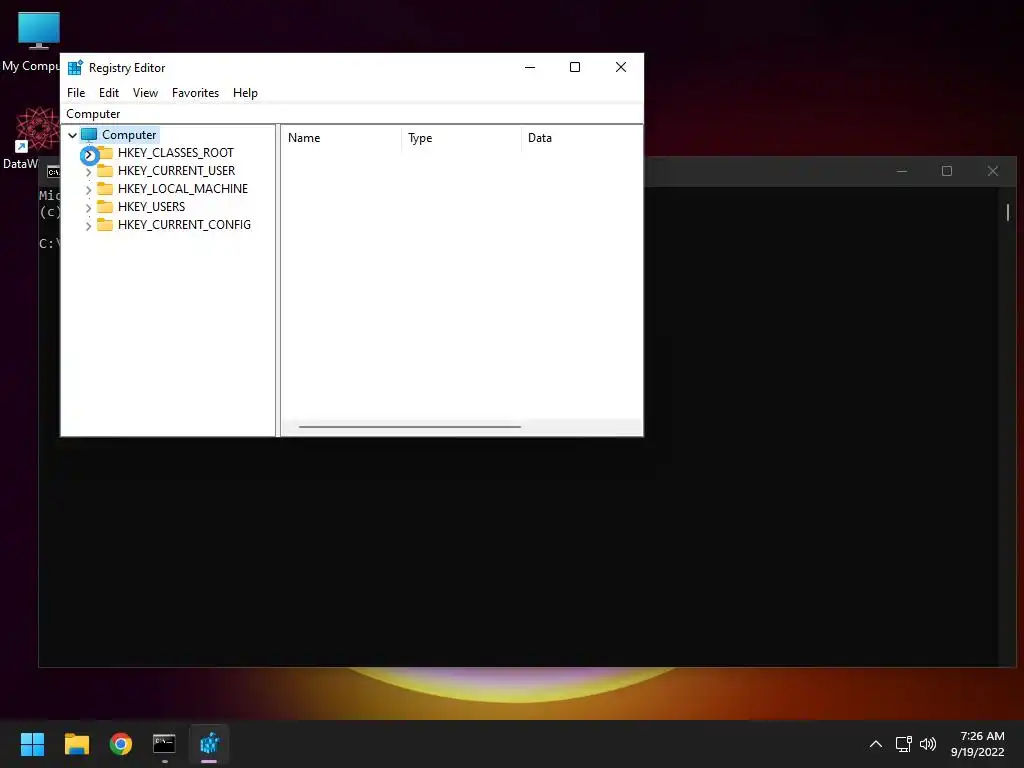Open the Windows Start menu

point(32,744)
